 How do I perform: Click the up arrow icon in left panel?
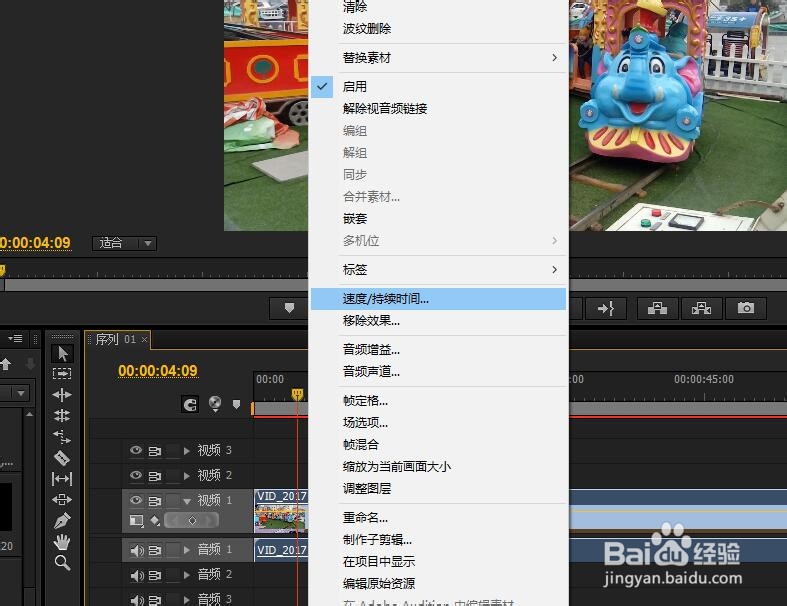click(6, 365)
